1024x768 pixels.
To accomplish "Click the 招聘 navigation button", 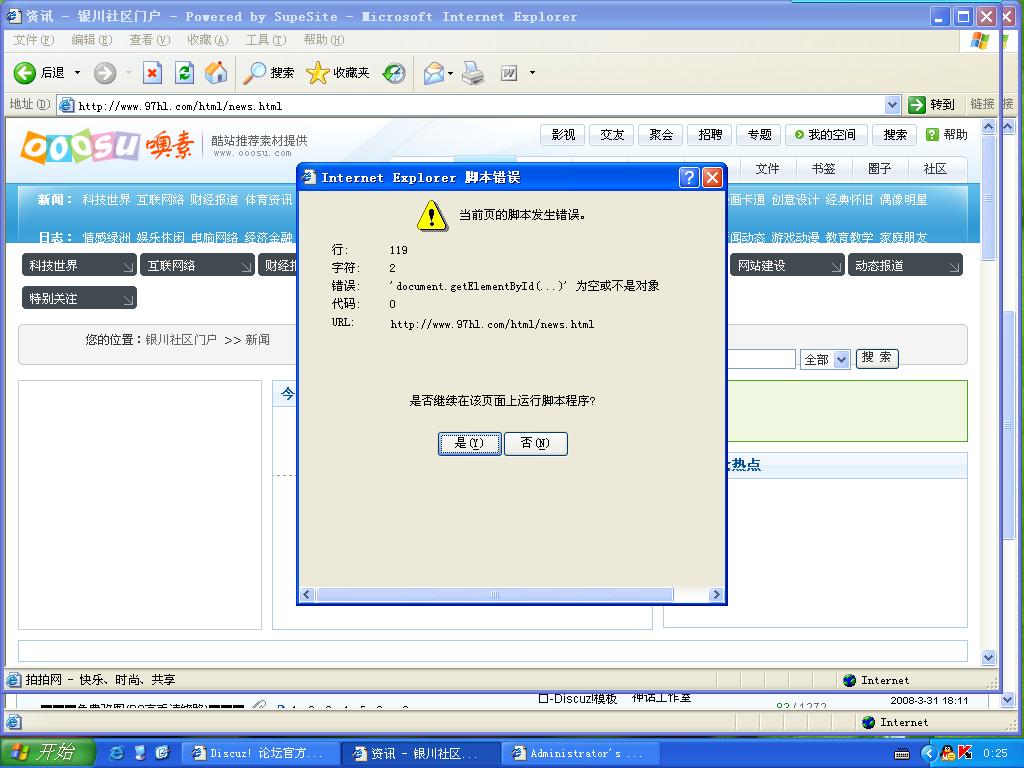I will (710, 135).
